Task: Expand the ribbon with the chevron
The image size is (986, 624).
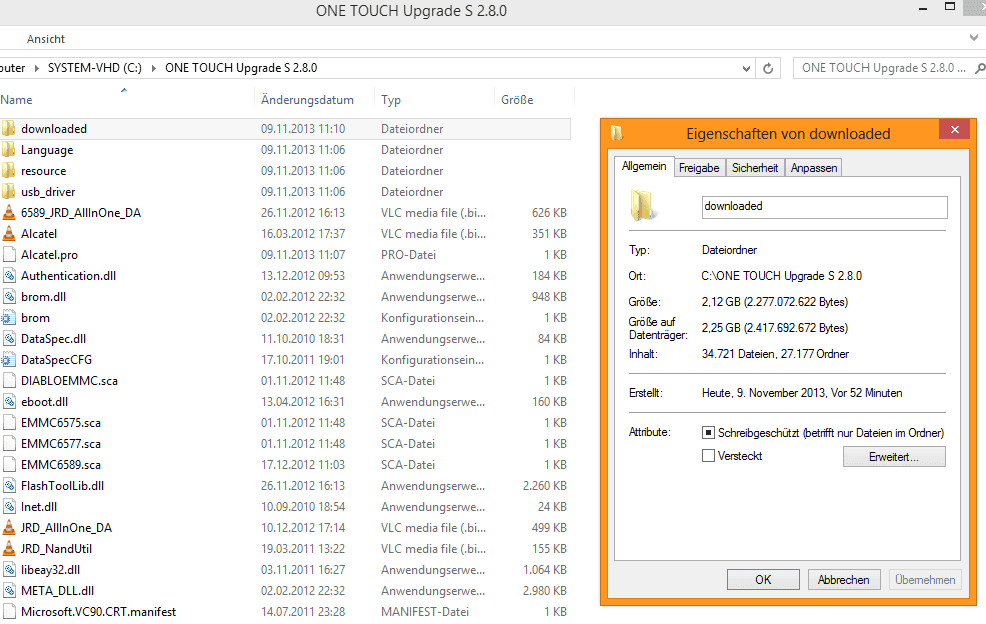Action: tap(974, 38)
